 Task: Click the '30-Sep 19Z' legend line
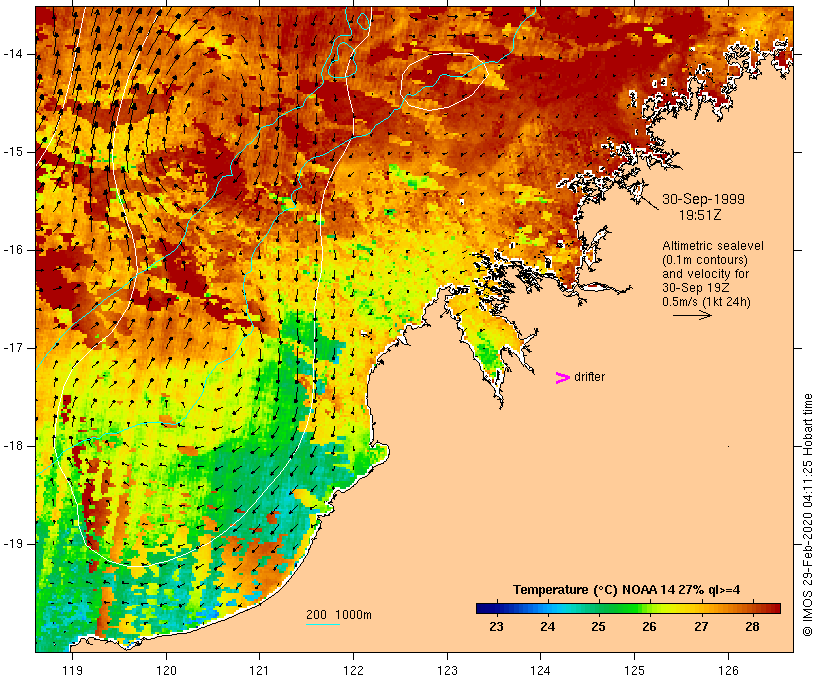[696, 288]
